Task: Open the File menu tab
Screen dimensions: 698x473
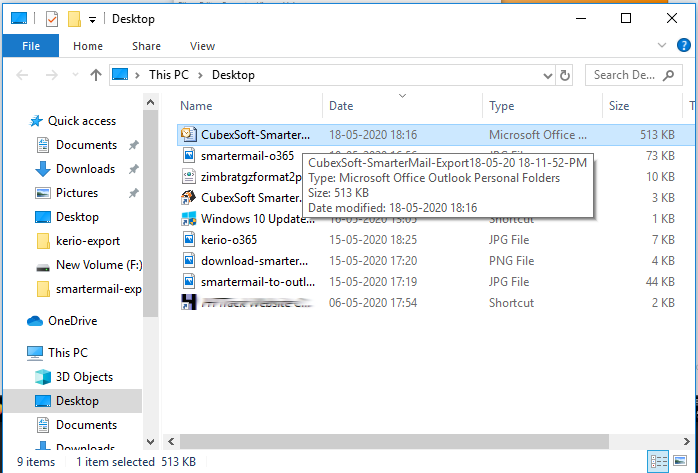Action: click(31, 46)
